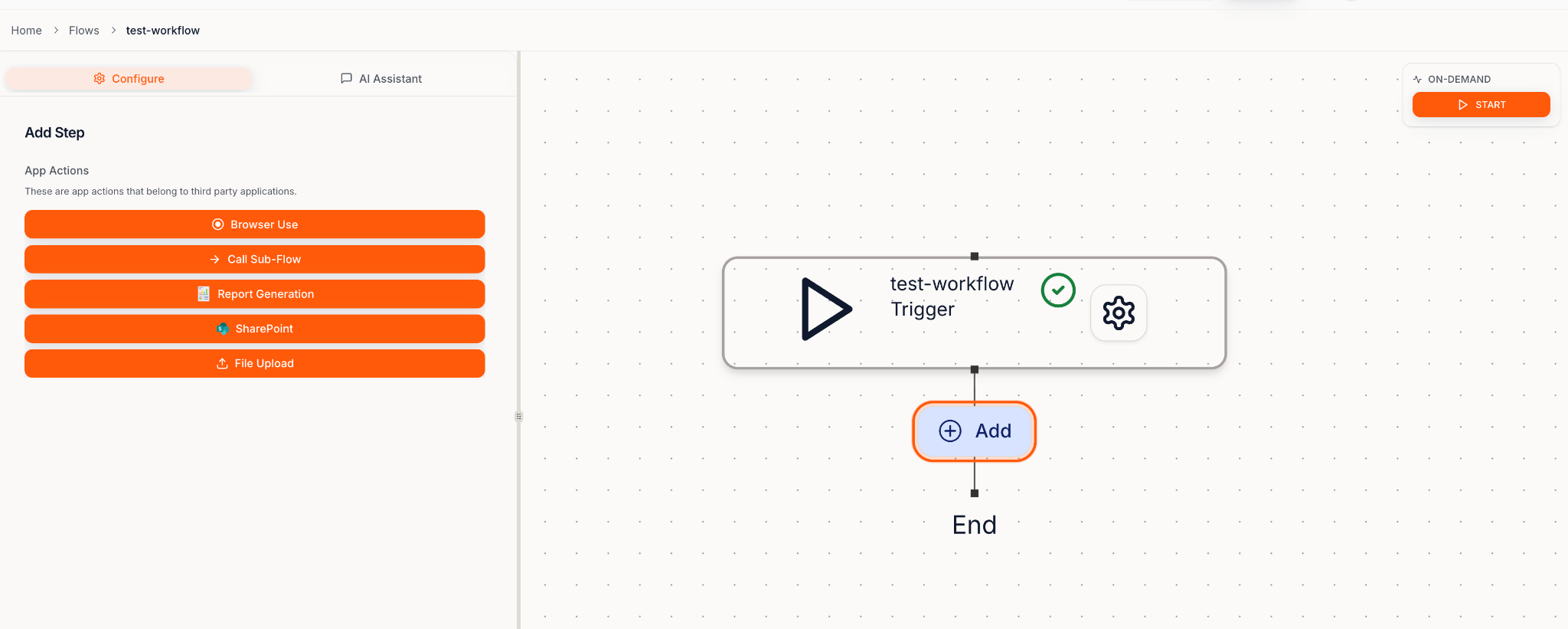Click the chat bubble icon beside AI Assistant
Image resolution: width=1568 pixels, height=629 pixels.
(x=347, y=78)
